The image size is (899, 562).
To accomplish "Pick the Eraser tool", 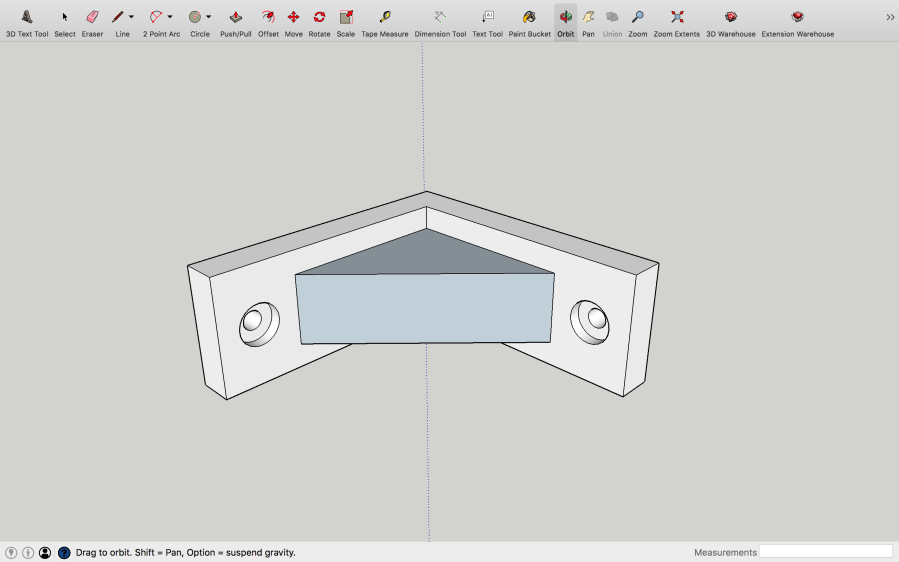I will (92, 17).
